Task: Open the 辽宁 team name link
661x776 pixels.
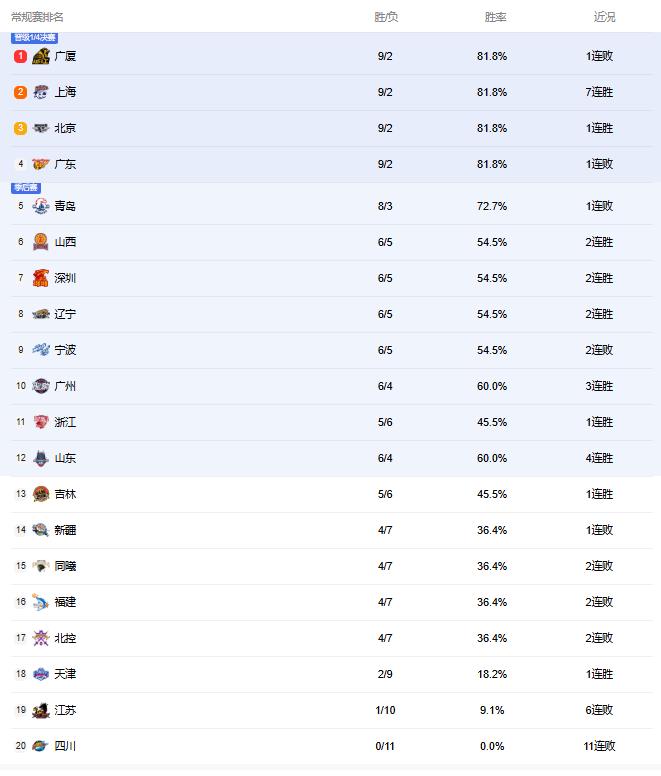Action: [x=65, y=315]
